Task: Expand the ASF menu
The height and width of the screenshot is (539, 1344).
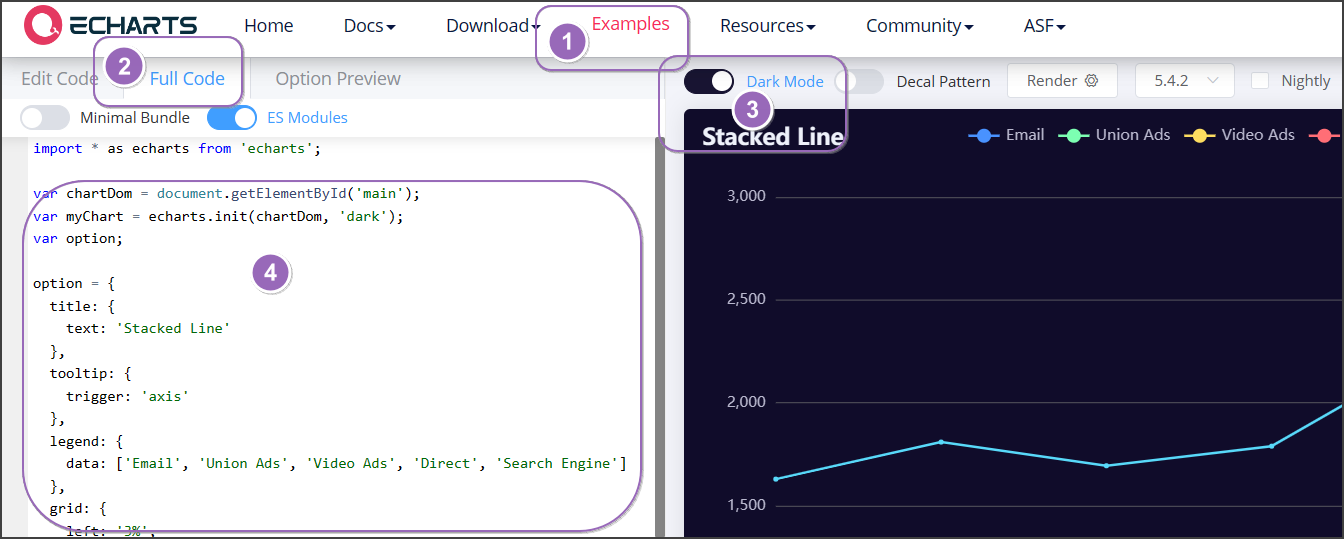Action: coord(1044,26)
